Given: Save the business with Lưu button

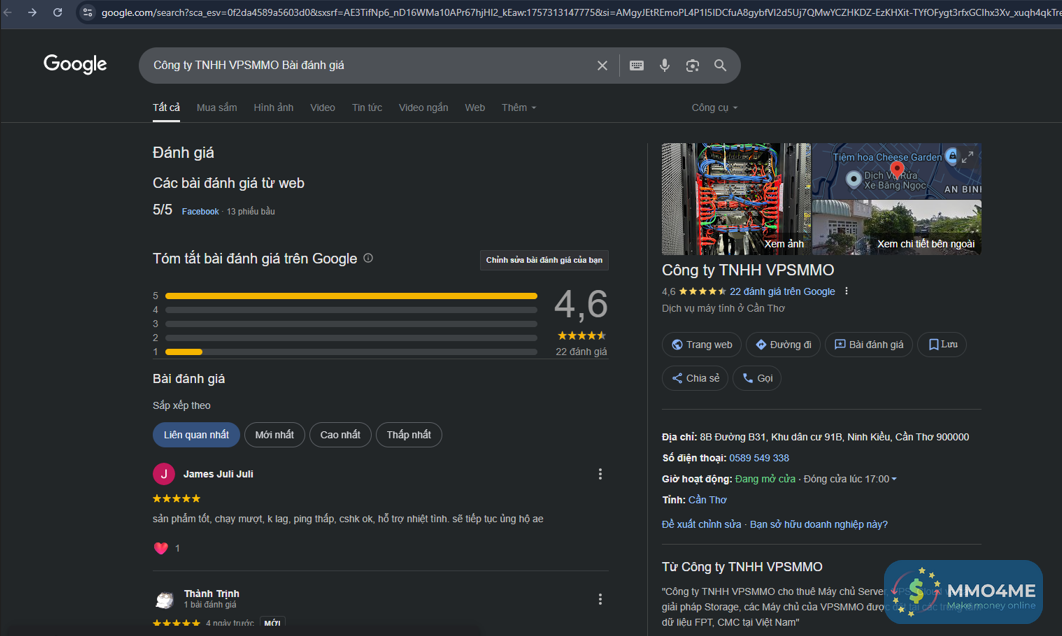Looking at the screenshot, I should (x=942, y=345).
